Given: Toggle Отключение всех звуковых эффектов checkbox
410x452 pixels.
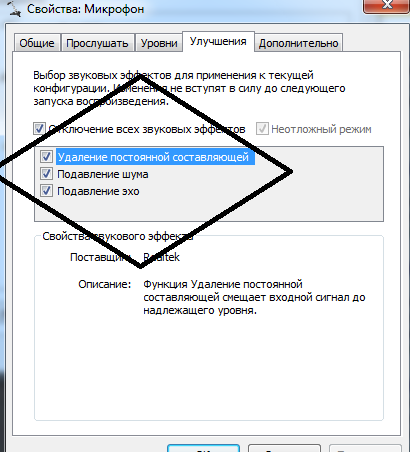Looking at the screenshot, I should pyautogui.click(x=39, y=129).
